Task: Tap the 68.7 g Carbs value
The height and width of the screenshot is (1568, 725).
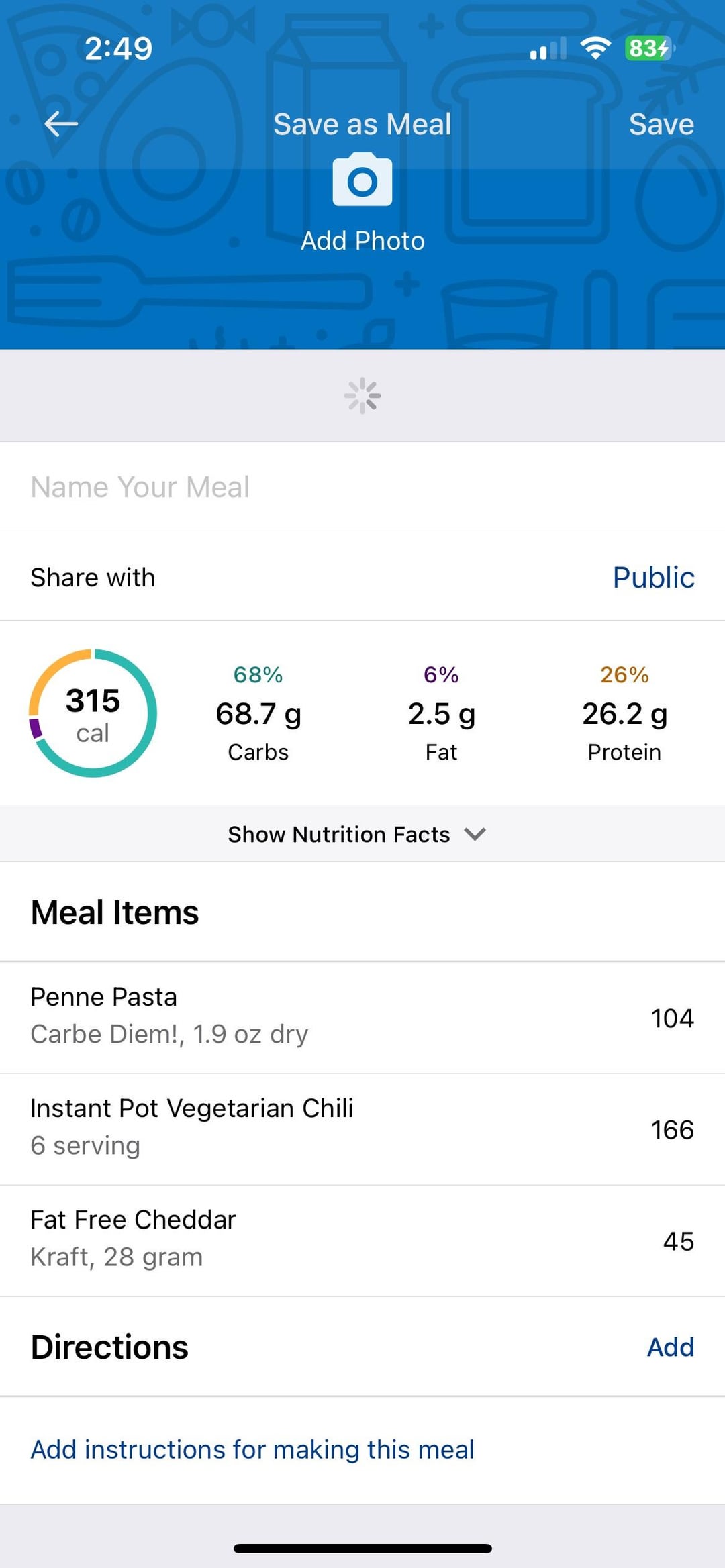Action: (x=258, y=714)
